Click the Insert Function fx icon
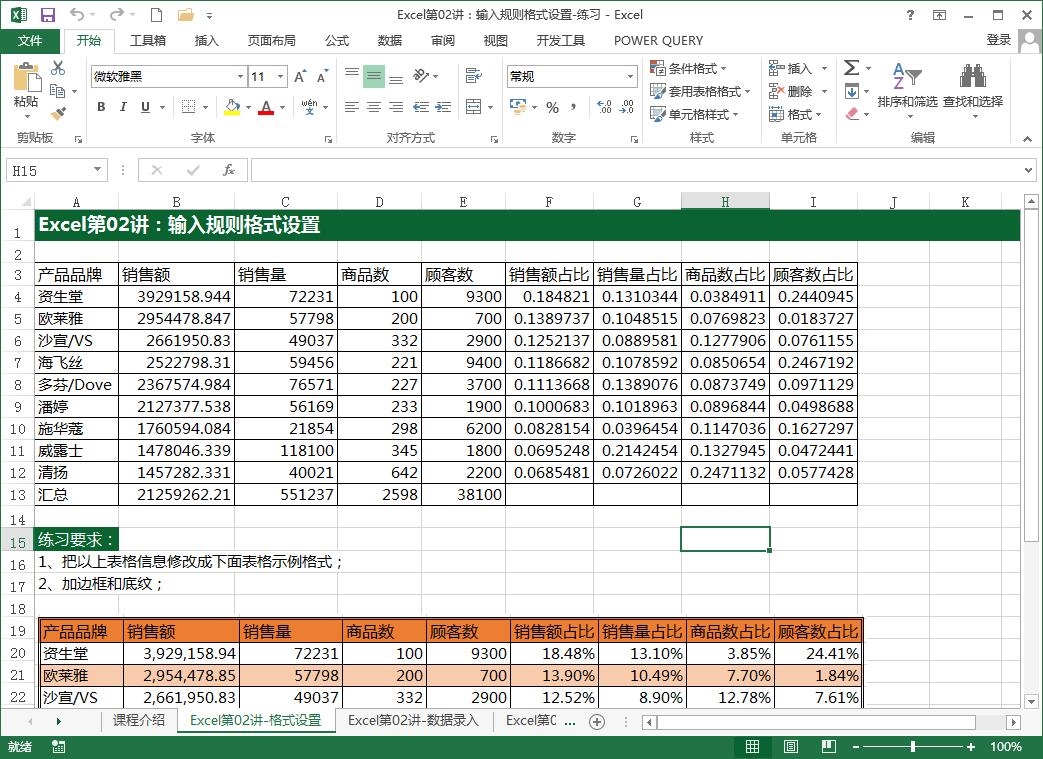The image size is (1043, 759). coord(229,170)
